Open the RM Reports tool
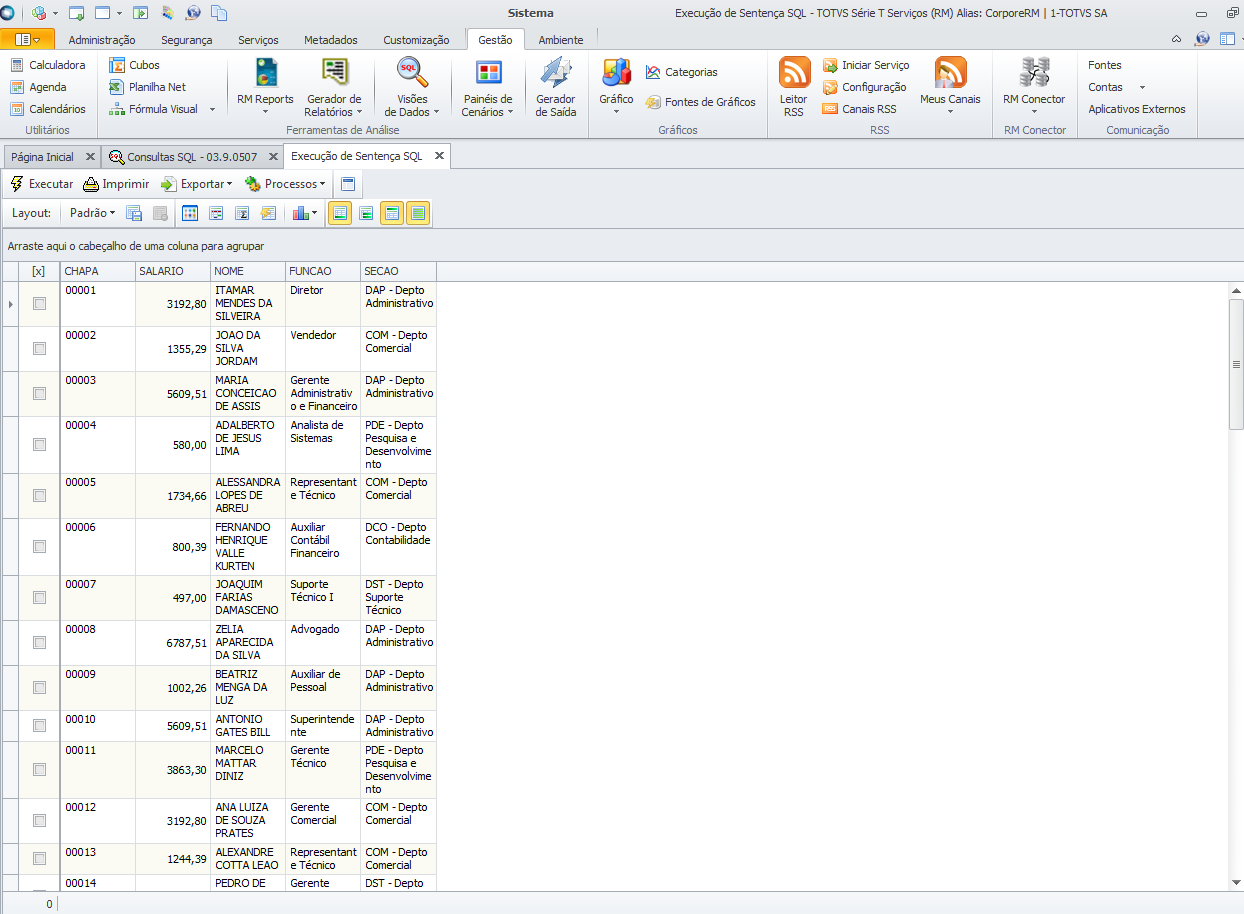1244x914 pixels. tap(265, 86)
